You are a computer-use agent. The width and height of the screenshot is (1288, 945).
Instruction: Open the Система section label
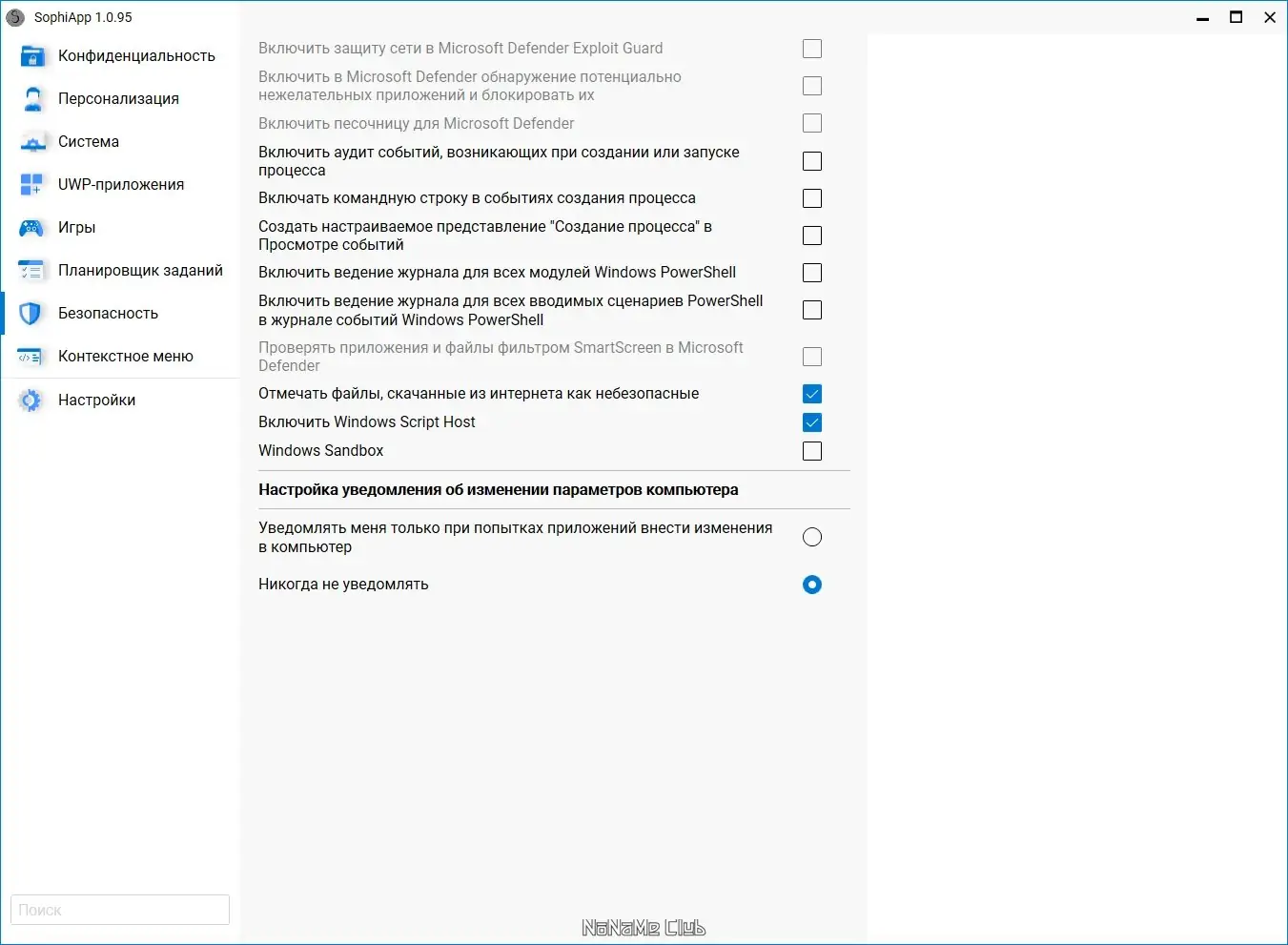click(x=89, y=142)
